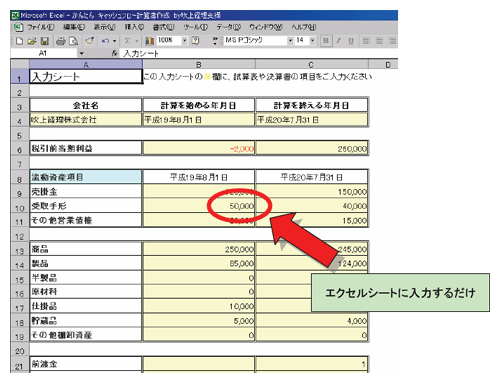This screenshot has width=500, height=383.
Task: Select end date cell 平成20年7月31日 in row 4
Action: [x=312, y=120]
